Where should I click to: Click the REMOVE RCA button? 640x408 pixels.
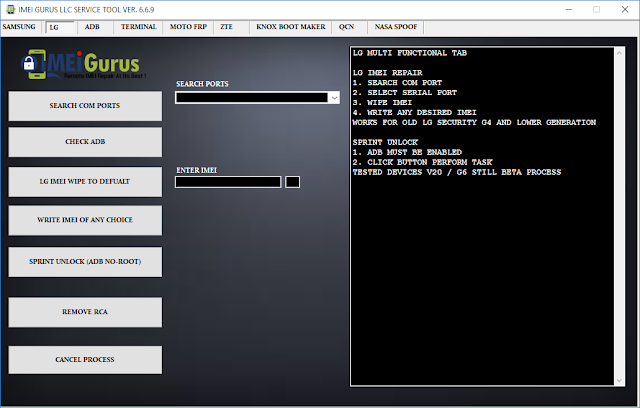[x=85, y=312]
